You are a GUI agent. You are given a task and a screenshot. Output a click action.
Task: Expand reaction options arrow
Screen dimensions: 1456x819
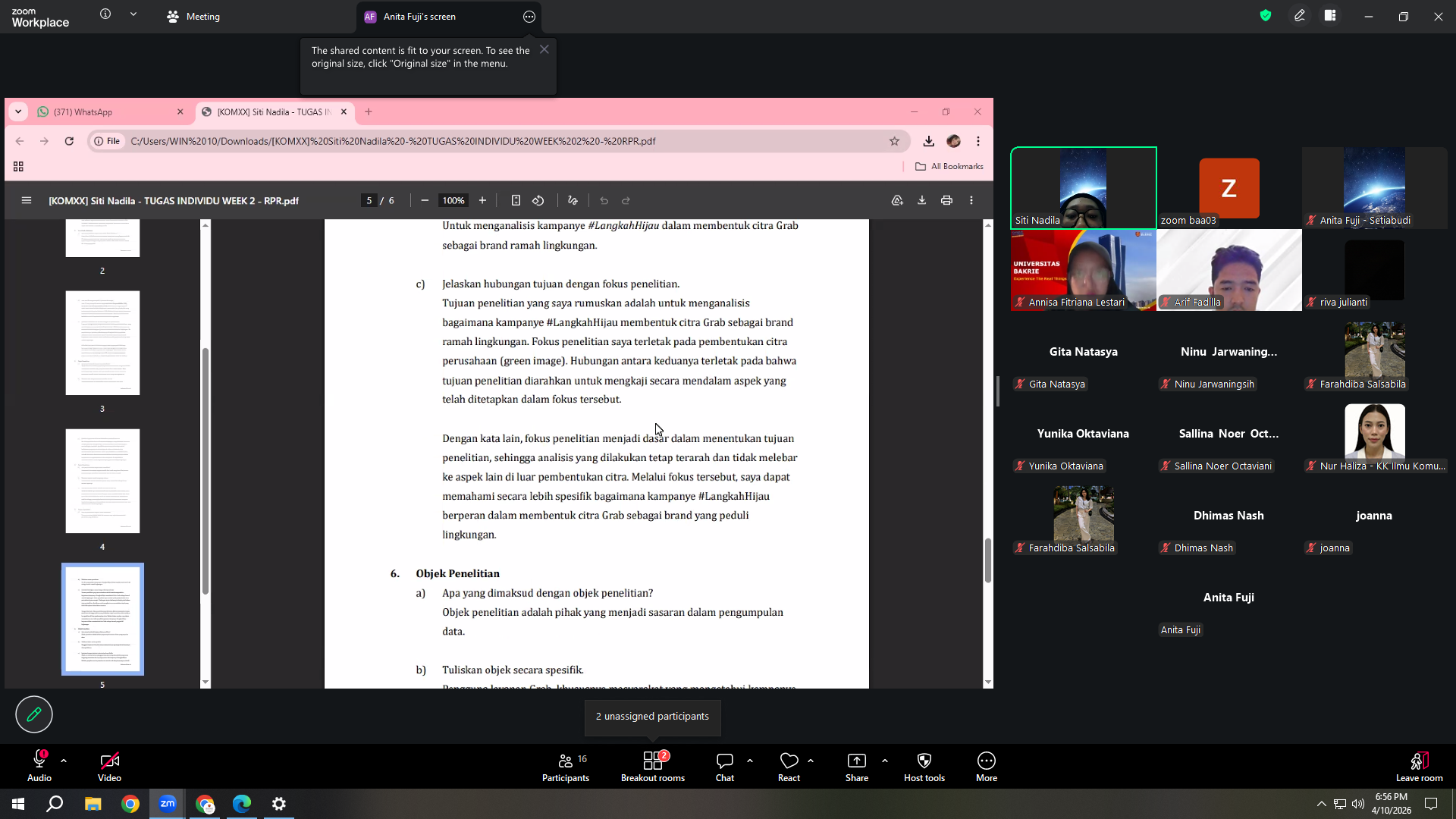pyautogui.click(x=811, y=761)
